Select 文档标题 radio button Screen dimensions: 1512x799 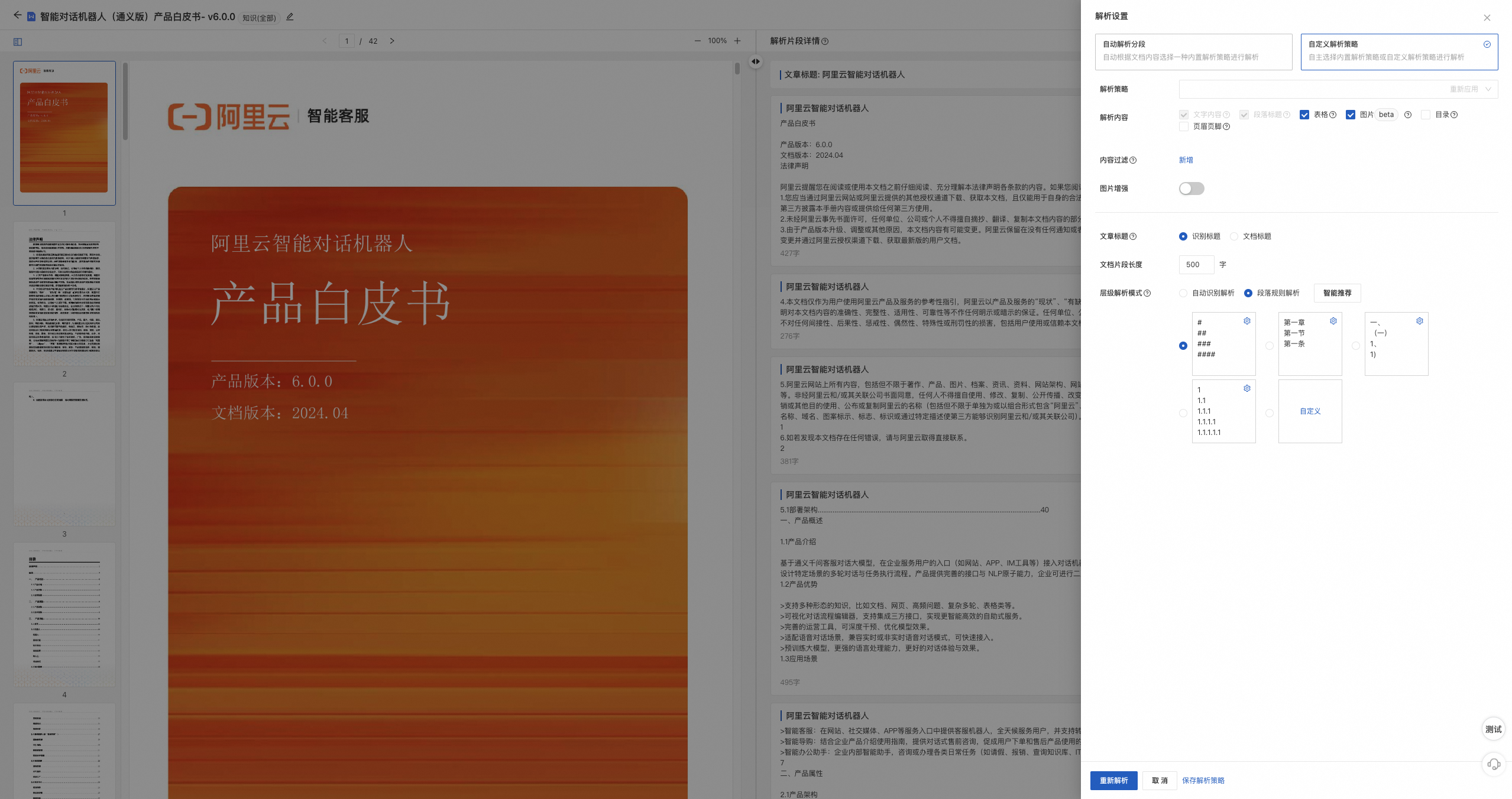[1234, 236]
